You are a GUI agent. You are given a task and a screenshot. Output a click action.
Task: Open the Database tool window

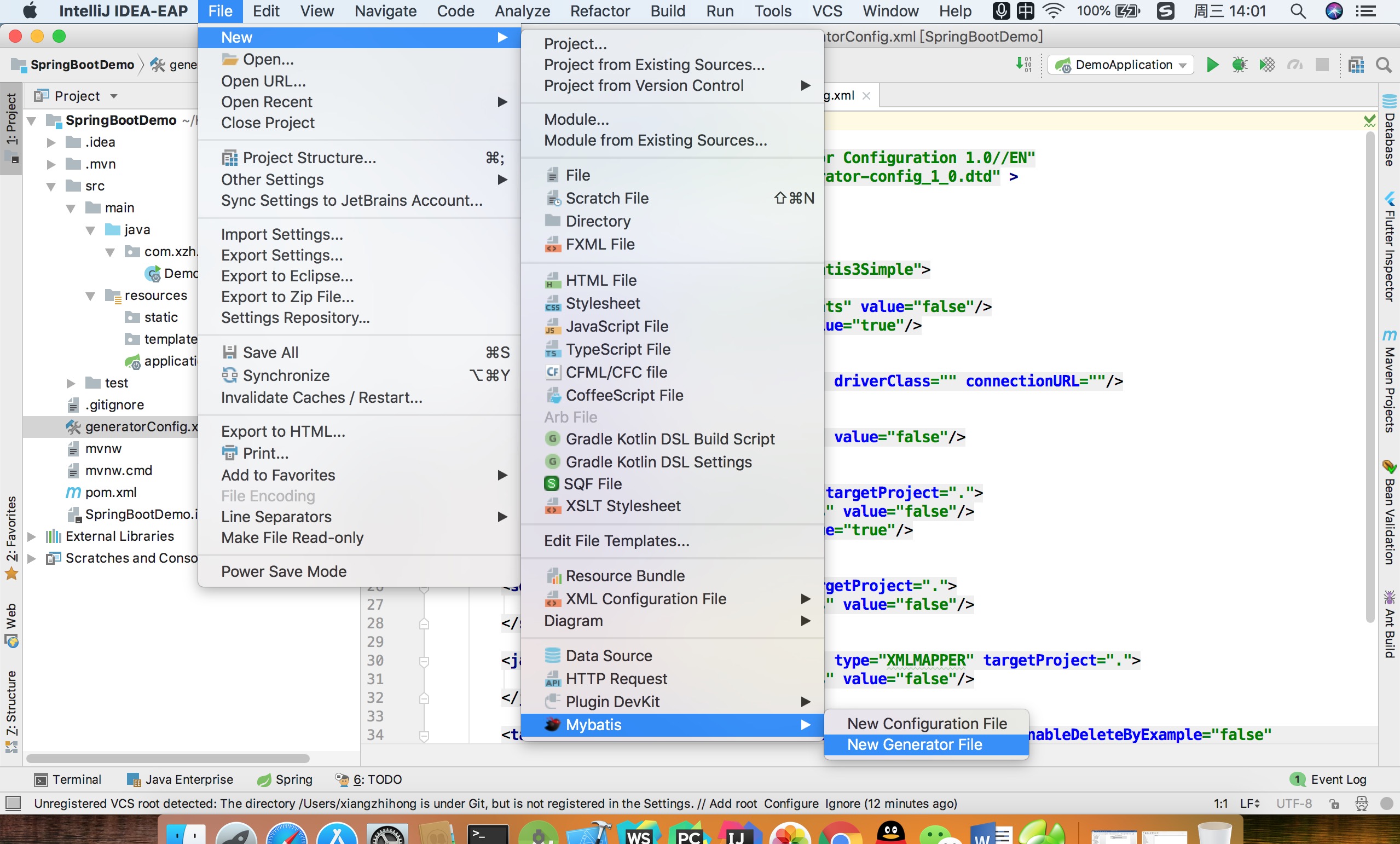point(1389,130)
